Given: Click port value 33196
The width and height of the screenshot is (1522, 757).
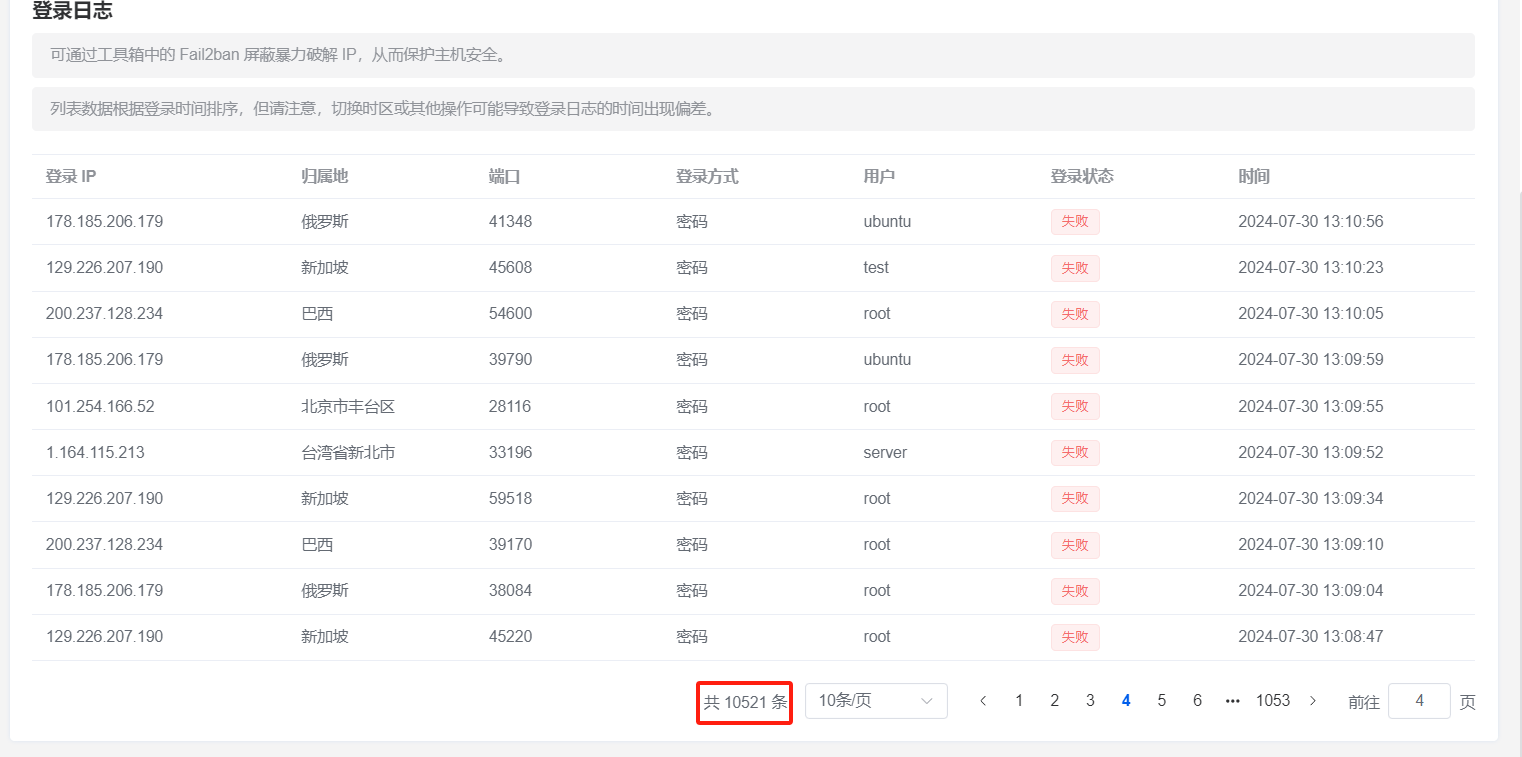Looking at the screenshot, I should point(510,453).
